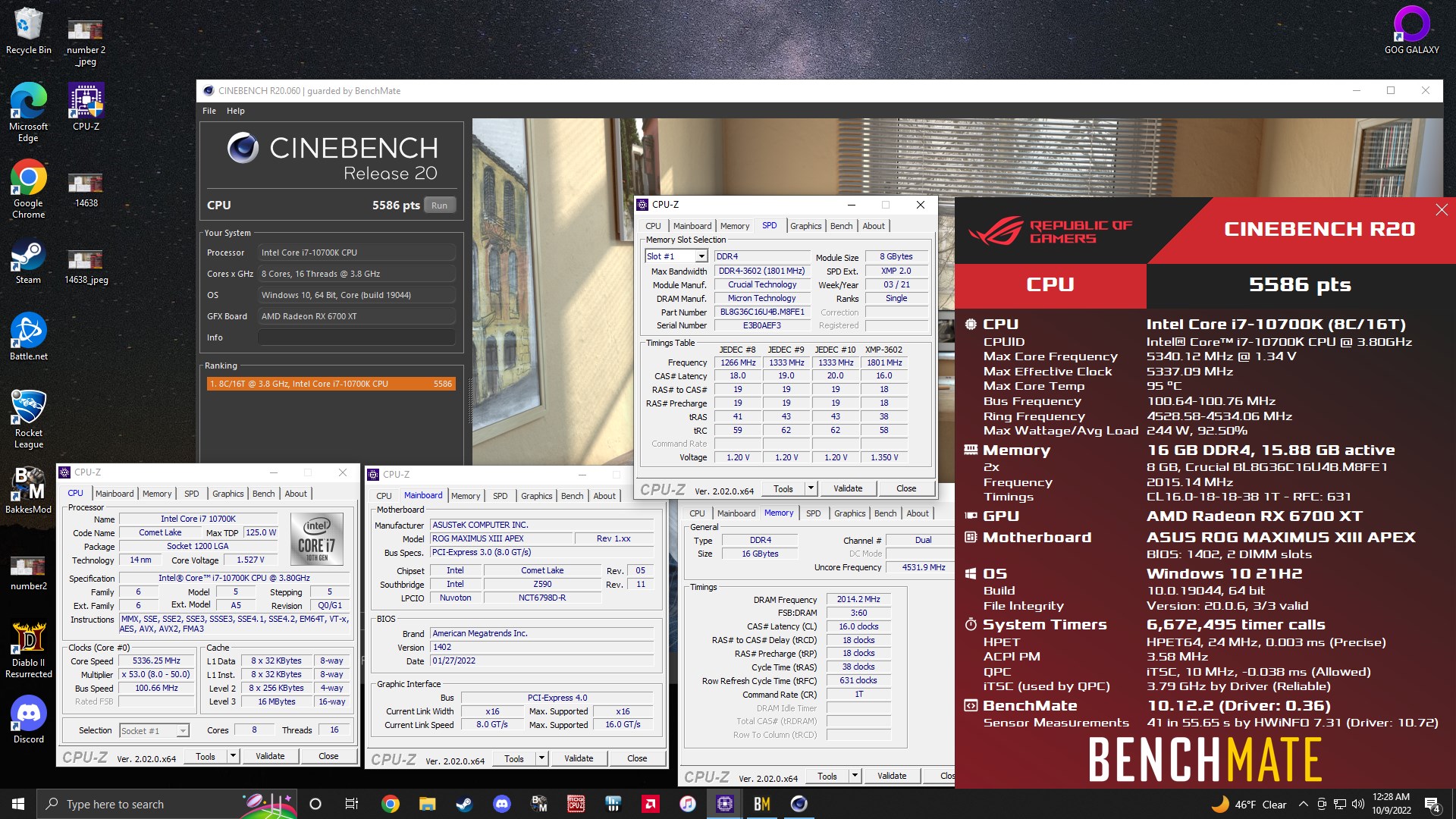Switch to Memory tab in CPU-Z SPD window
1456x819 pixels.
click(734, 226)
